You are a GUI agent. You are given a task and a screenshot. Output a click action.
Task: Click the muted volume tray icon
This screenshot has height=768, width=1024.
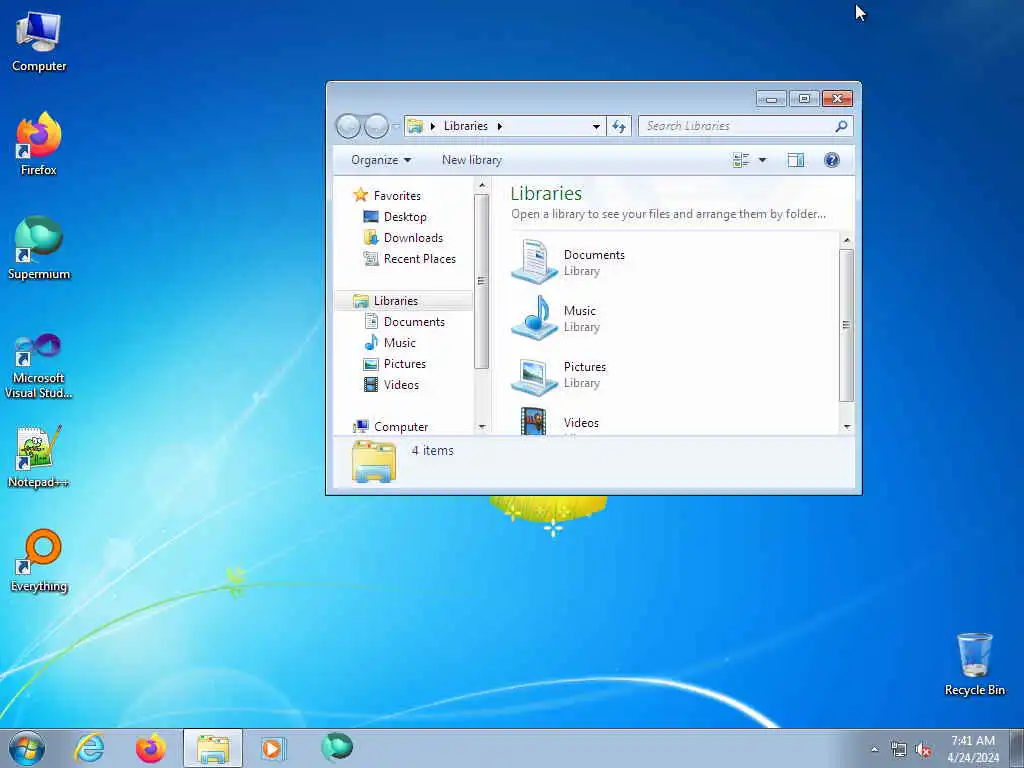923,750
